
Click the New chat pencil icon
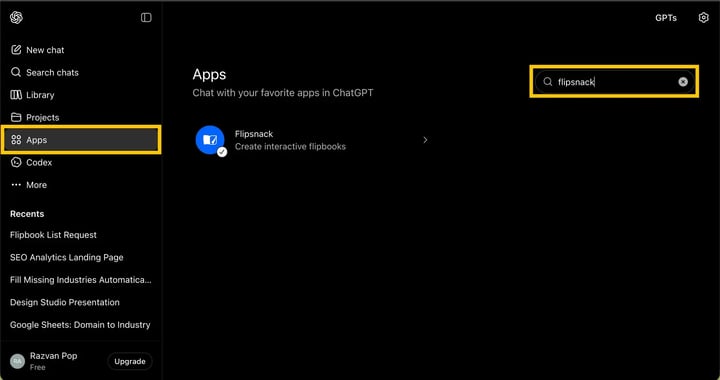click(16, 50)
